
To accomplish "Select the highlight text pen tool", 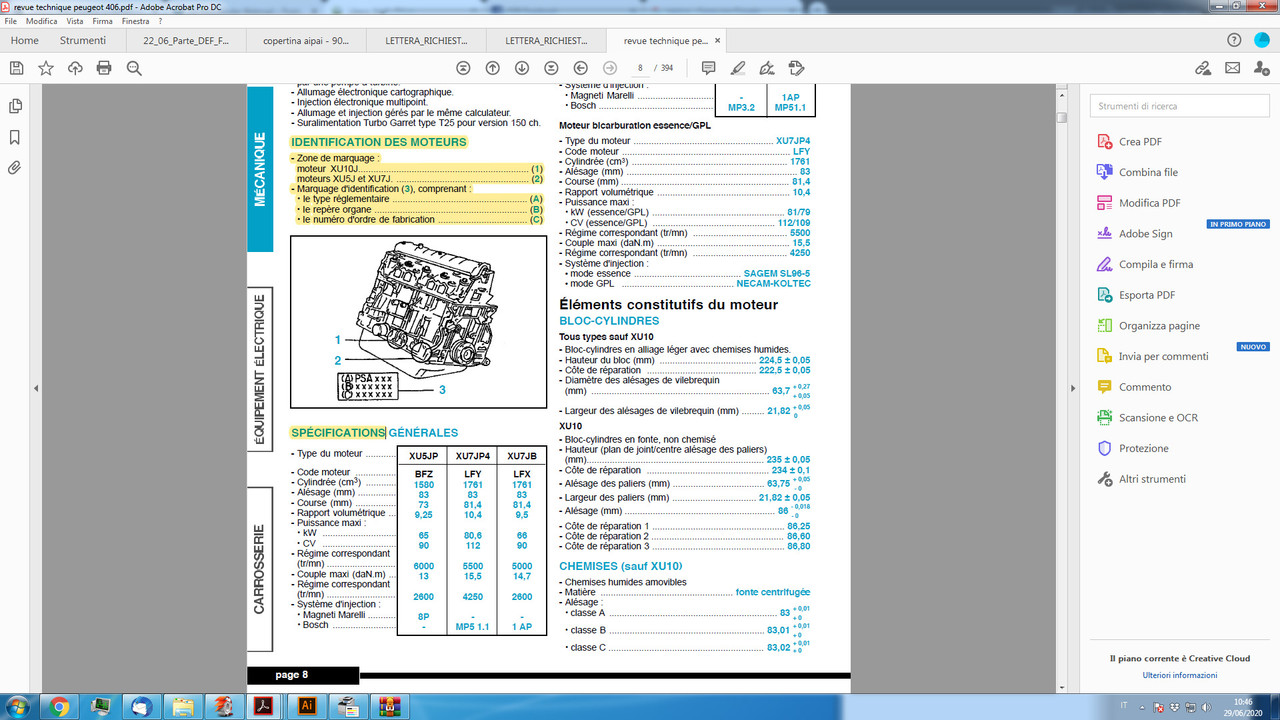I will point(738,68).
